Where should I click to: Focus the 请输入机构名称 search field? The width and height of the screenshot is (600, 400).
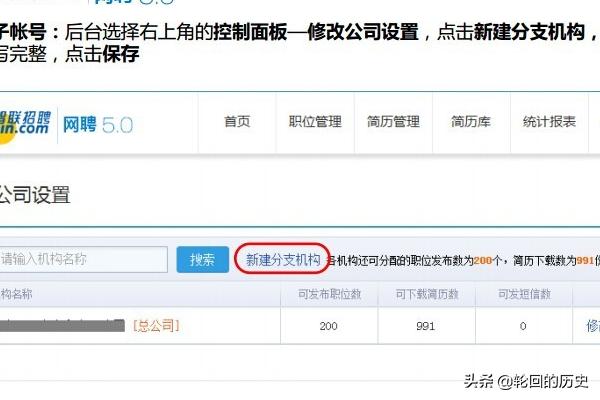(x=83, y=260)
